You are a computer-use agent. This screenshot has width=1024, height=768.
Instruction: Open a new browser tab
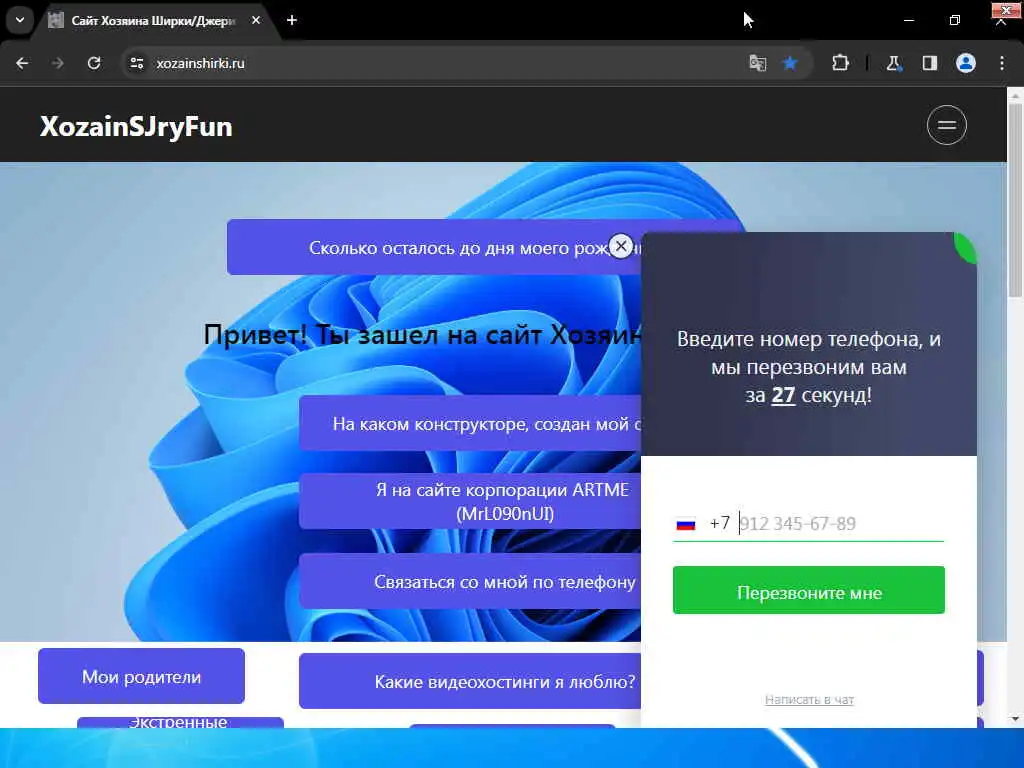292,20
